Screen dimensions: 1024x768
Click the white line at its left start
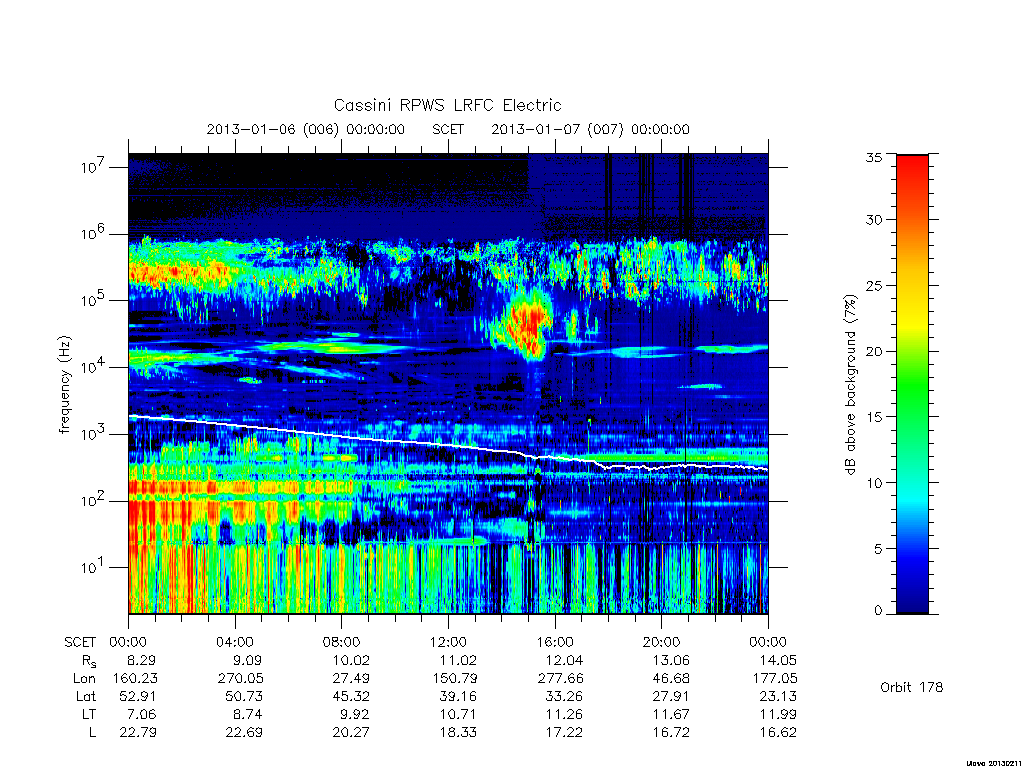point(131,416)
